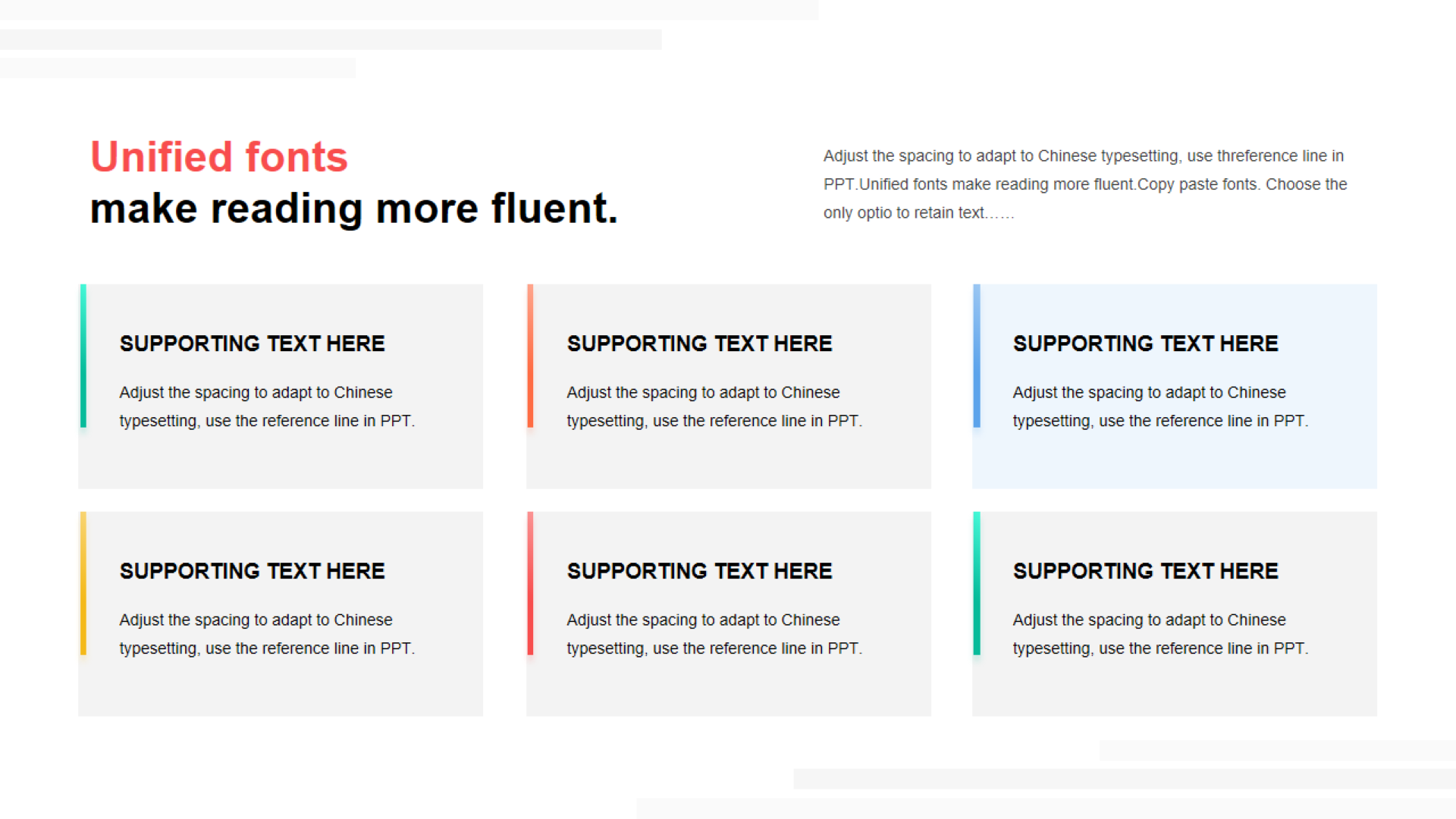Click the body text in the yellow-bar card
Viewport: 1456px width, 819px height.
(267, 634)
